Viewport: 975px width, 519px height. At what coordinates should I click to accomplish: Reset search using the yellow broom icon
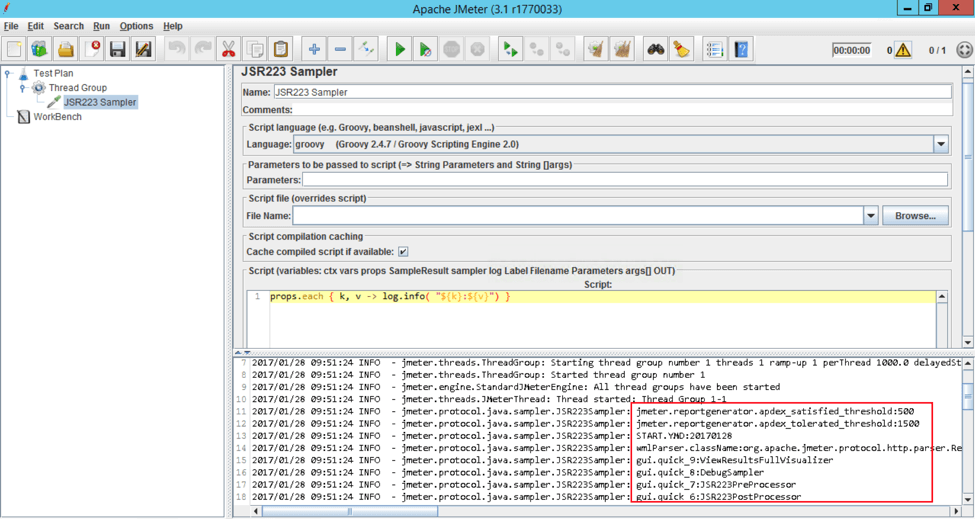(x=682, y=49)
